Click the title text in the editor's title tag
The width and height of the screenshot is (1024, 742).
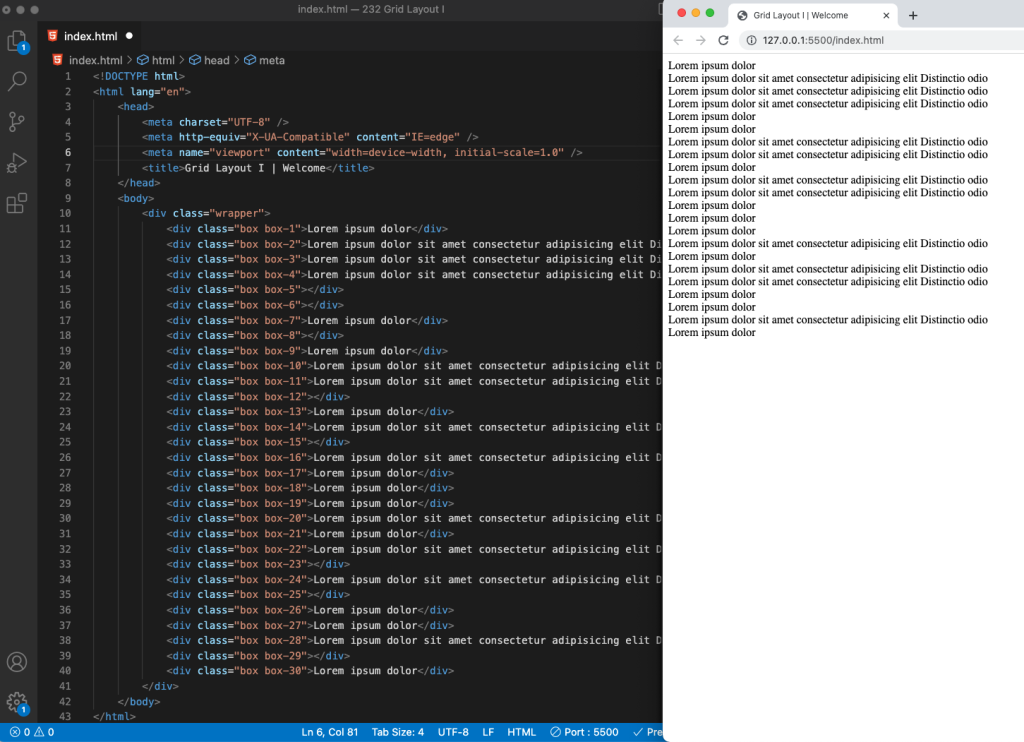click(255, 168)
